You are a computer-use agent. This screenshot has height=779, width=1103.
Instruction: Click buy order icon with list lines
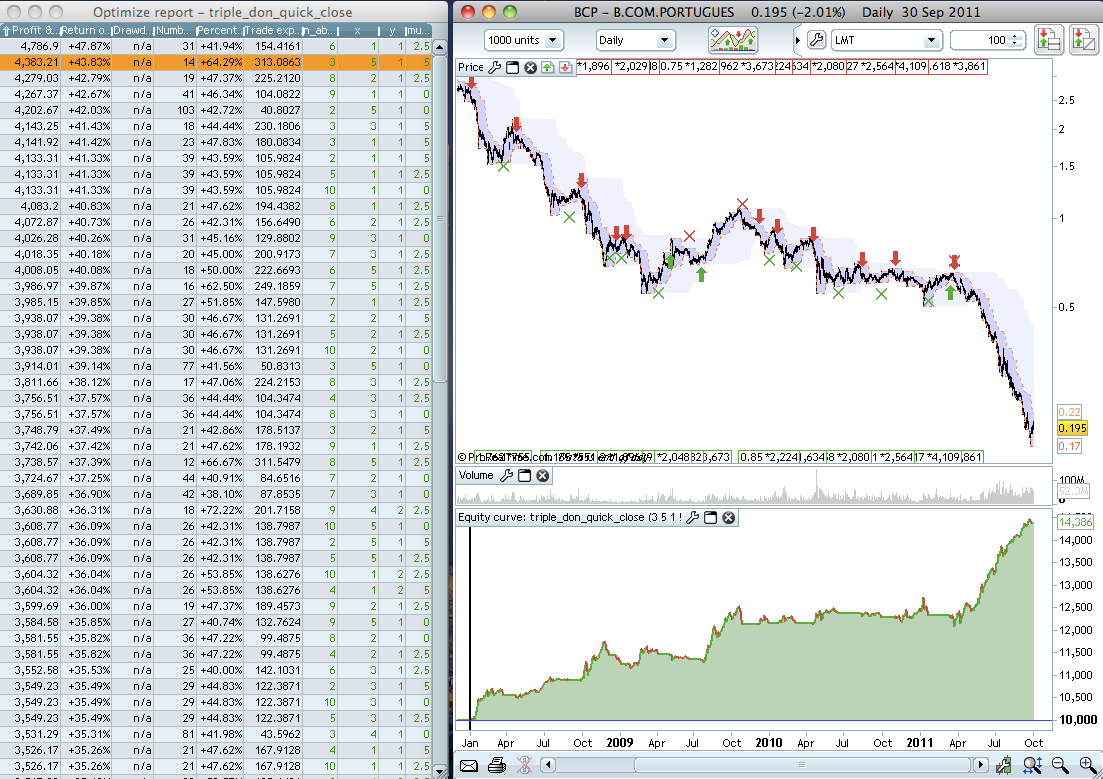click(x=1048, y=40)
